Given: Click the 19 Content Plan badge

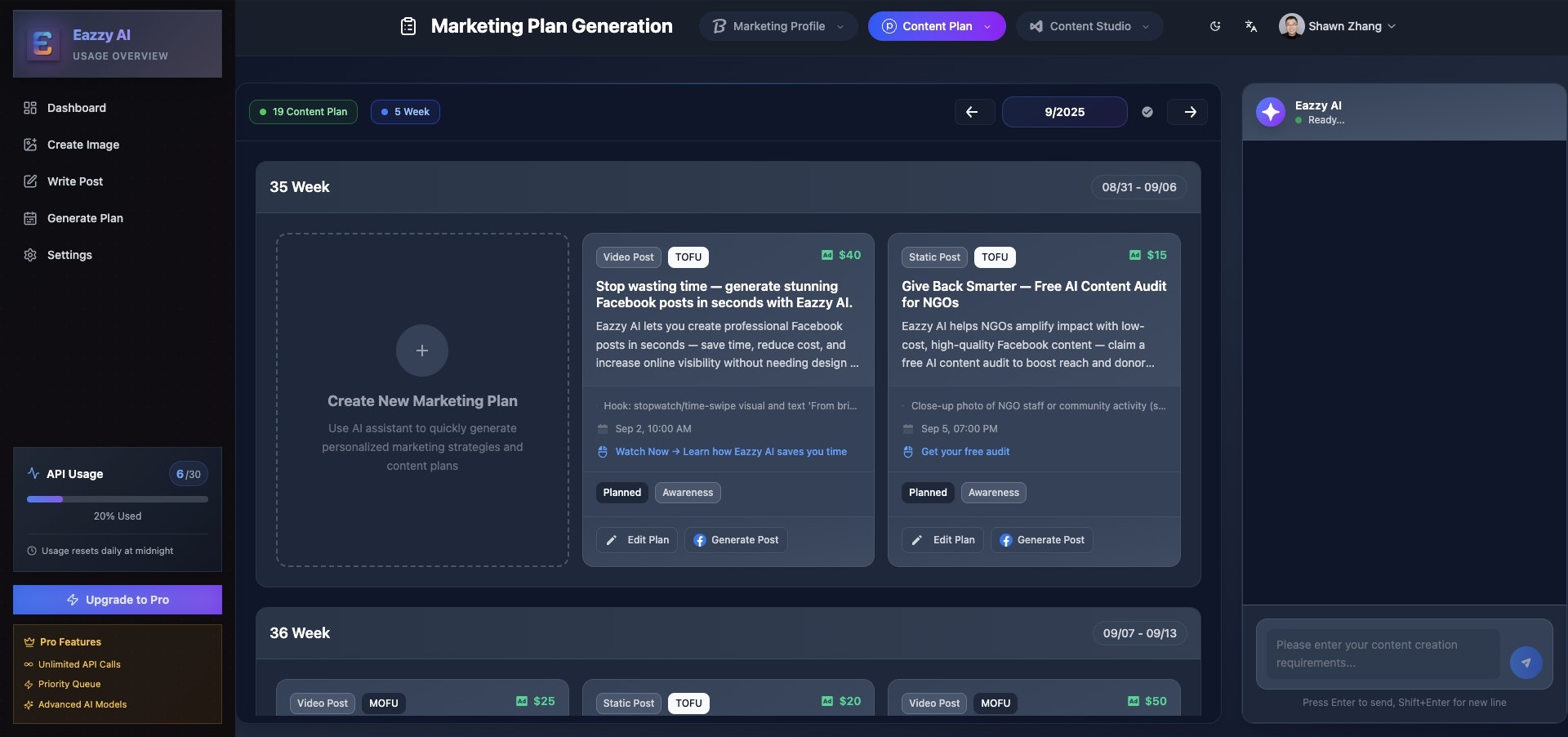Looking at the screenshot, I should coord(303,112).
